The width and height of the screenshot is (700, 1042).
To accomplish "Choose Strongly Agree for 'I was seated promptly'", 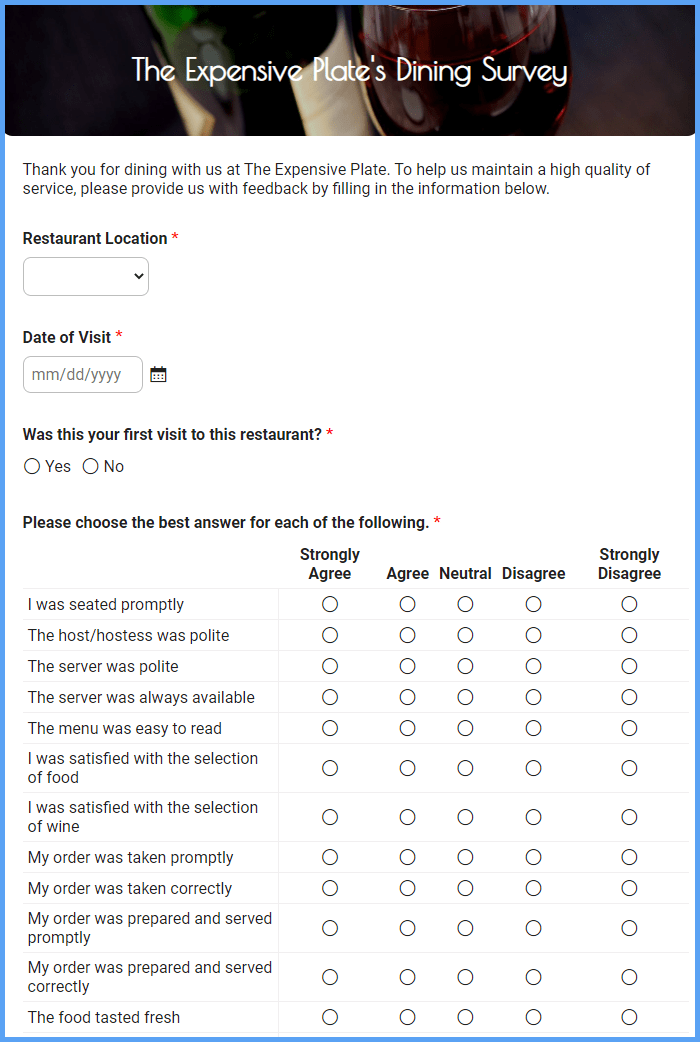I will 330,604.
